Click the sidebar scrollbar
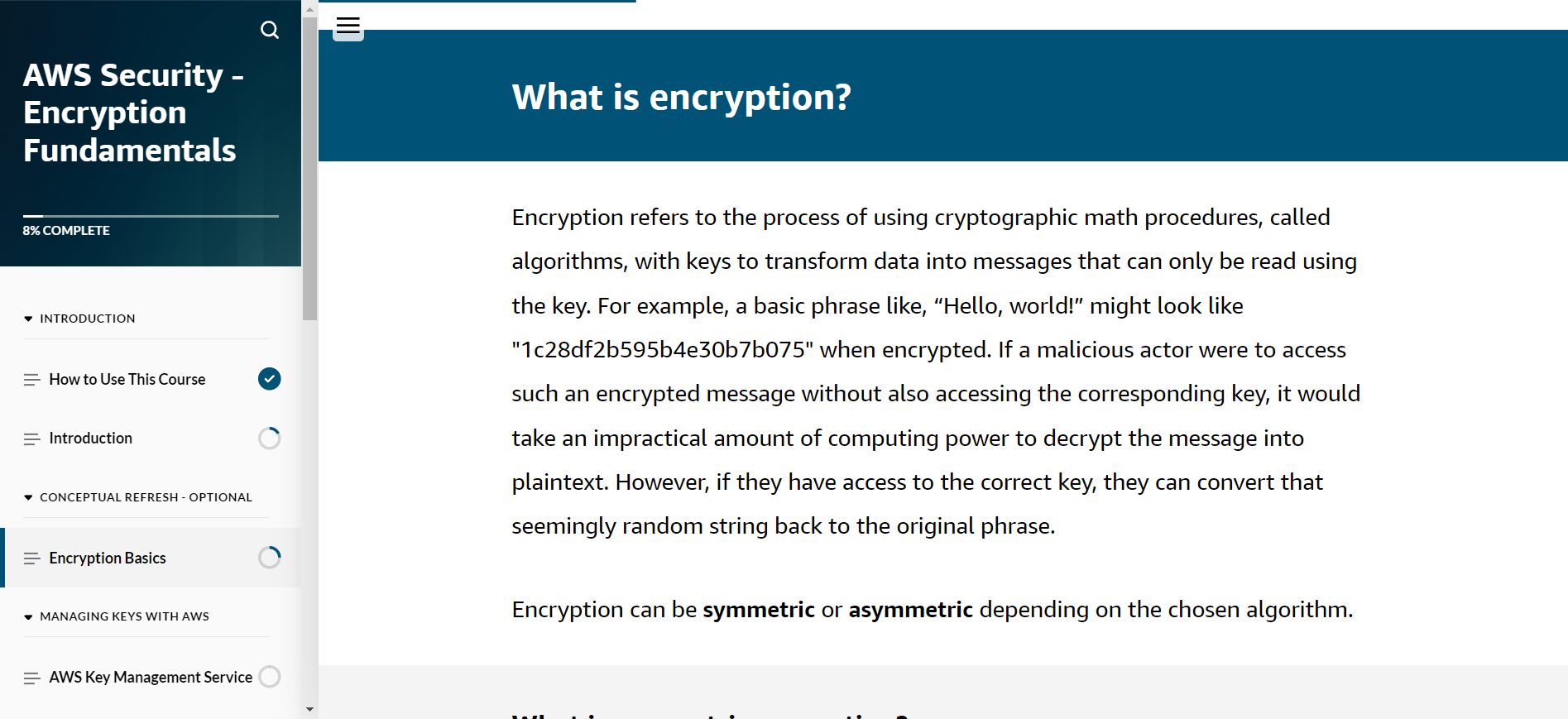1568x719 pixels. click(x=309, y=165)
